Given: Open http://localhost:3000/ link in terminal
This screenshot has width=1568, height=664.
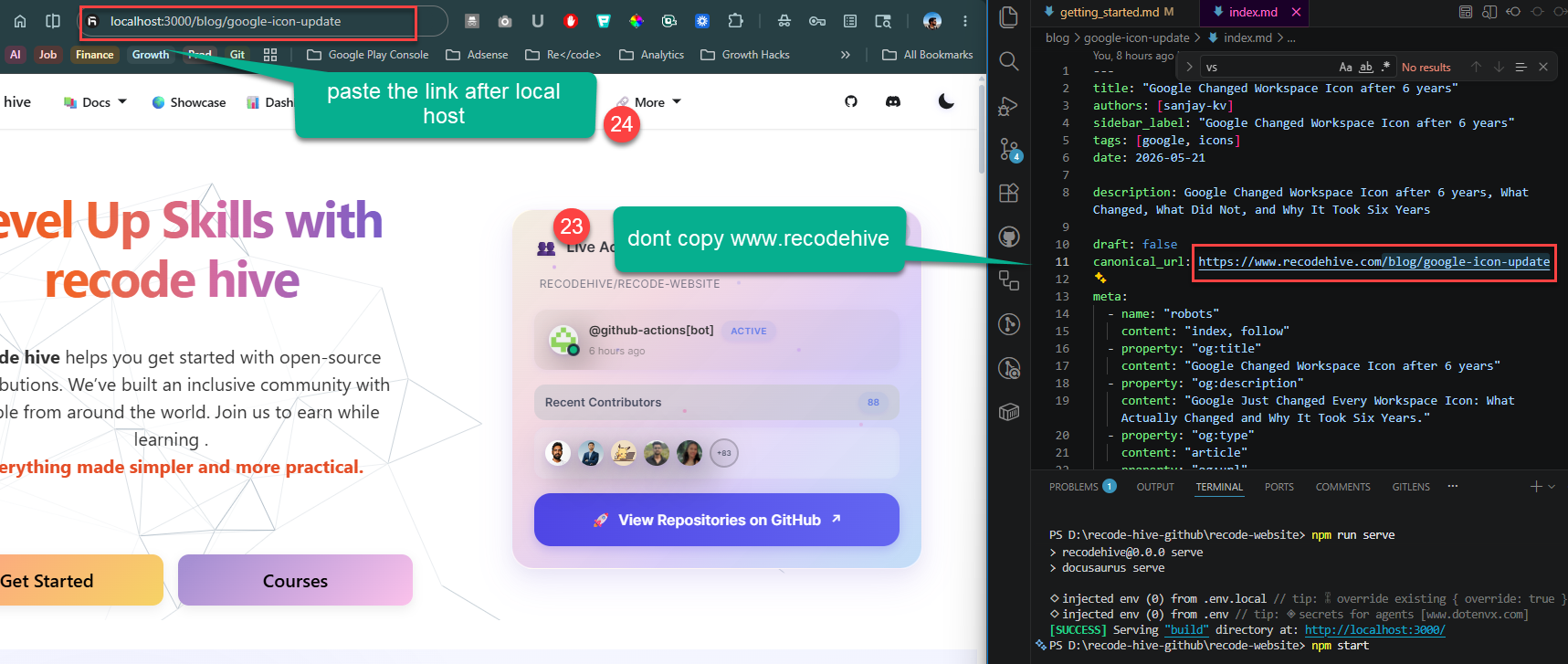Looking at the screenshot, I should click(1374, 630).
